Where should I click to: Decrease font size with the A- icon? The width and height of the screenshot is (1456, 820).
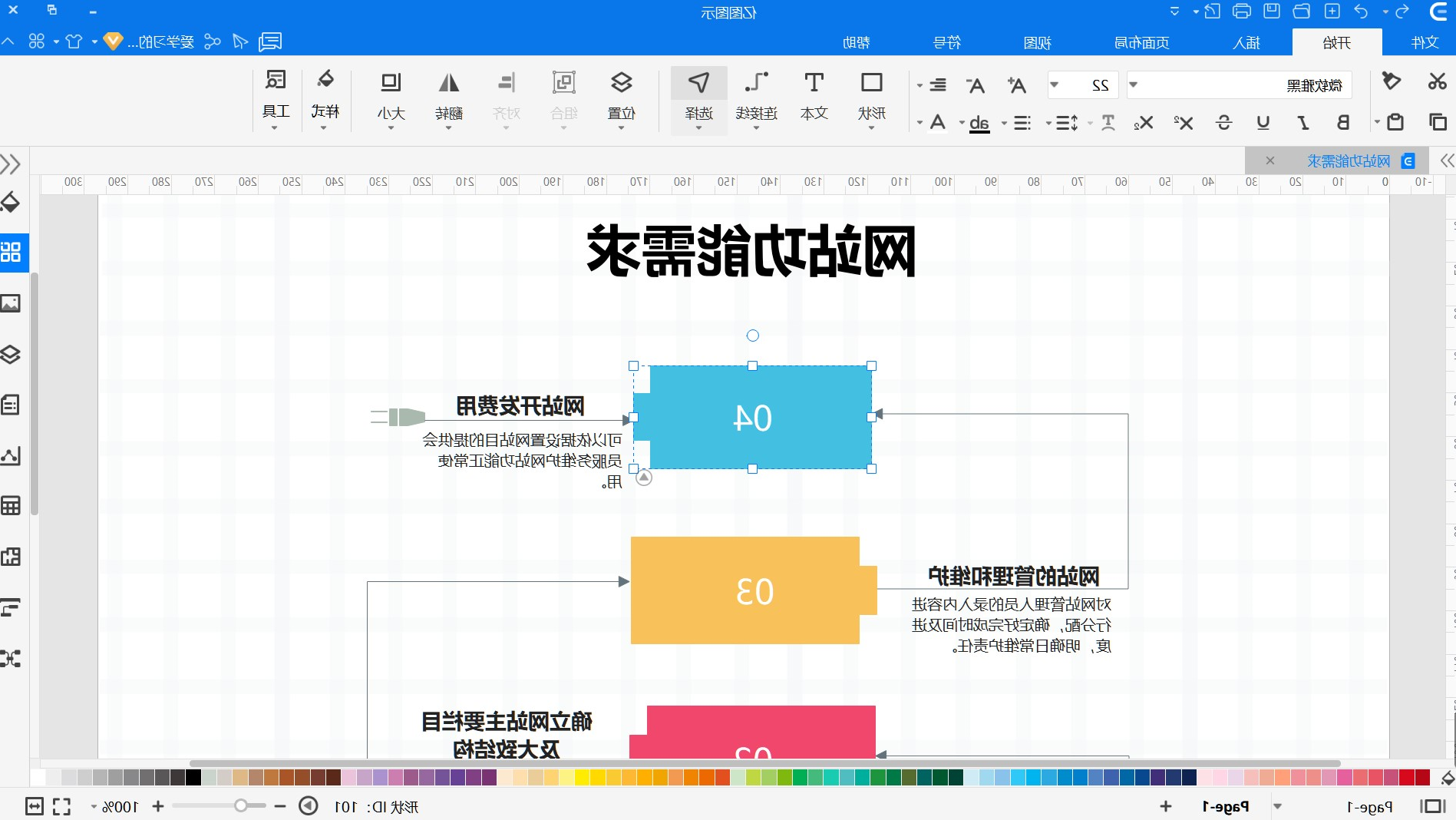[975, 85]
